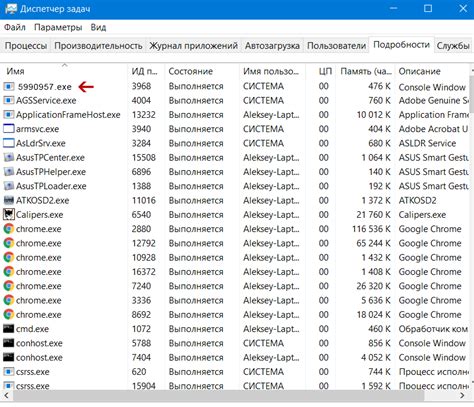The image size is (474, 407).
Task: Switch to the Службы tab
Action: [x=453, y=45]
